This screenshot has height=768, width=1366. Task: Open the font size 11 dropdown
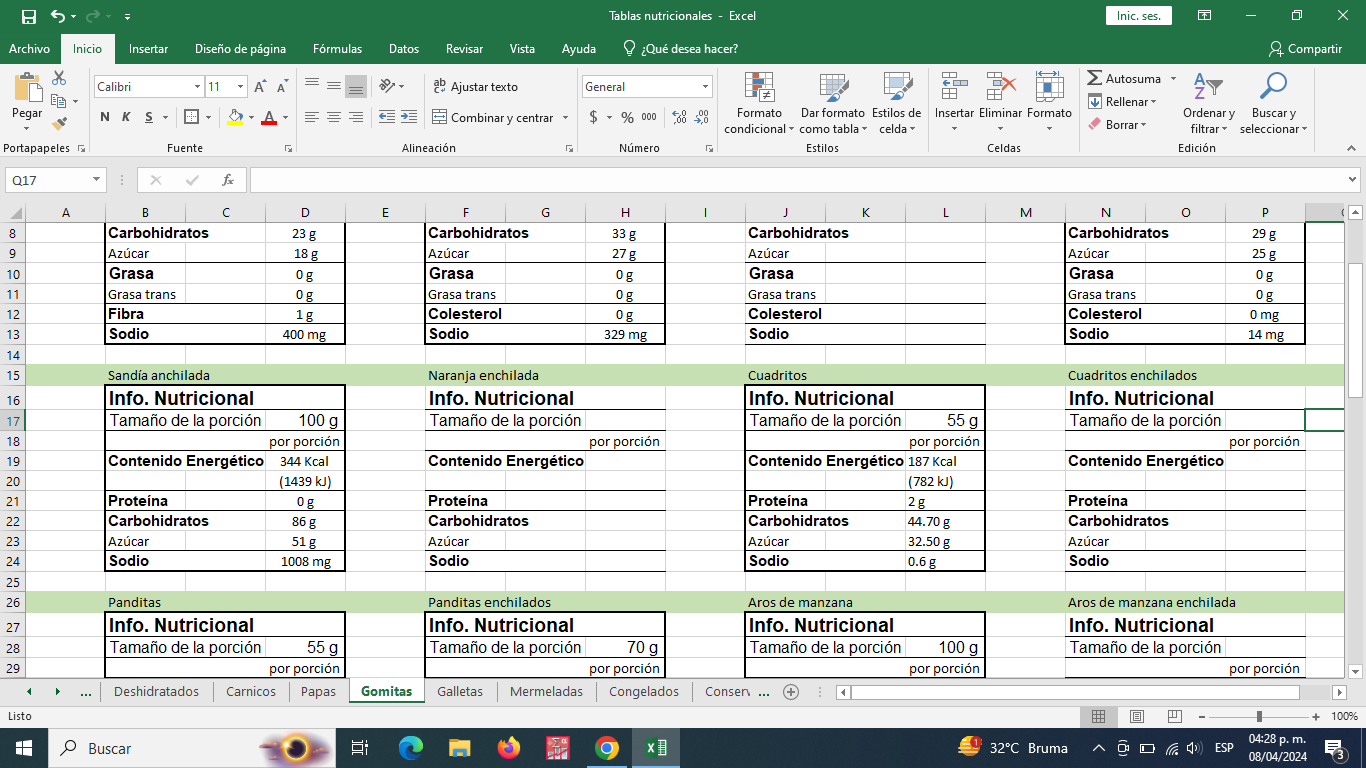(241, 87)
